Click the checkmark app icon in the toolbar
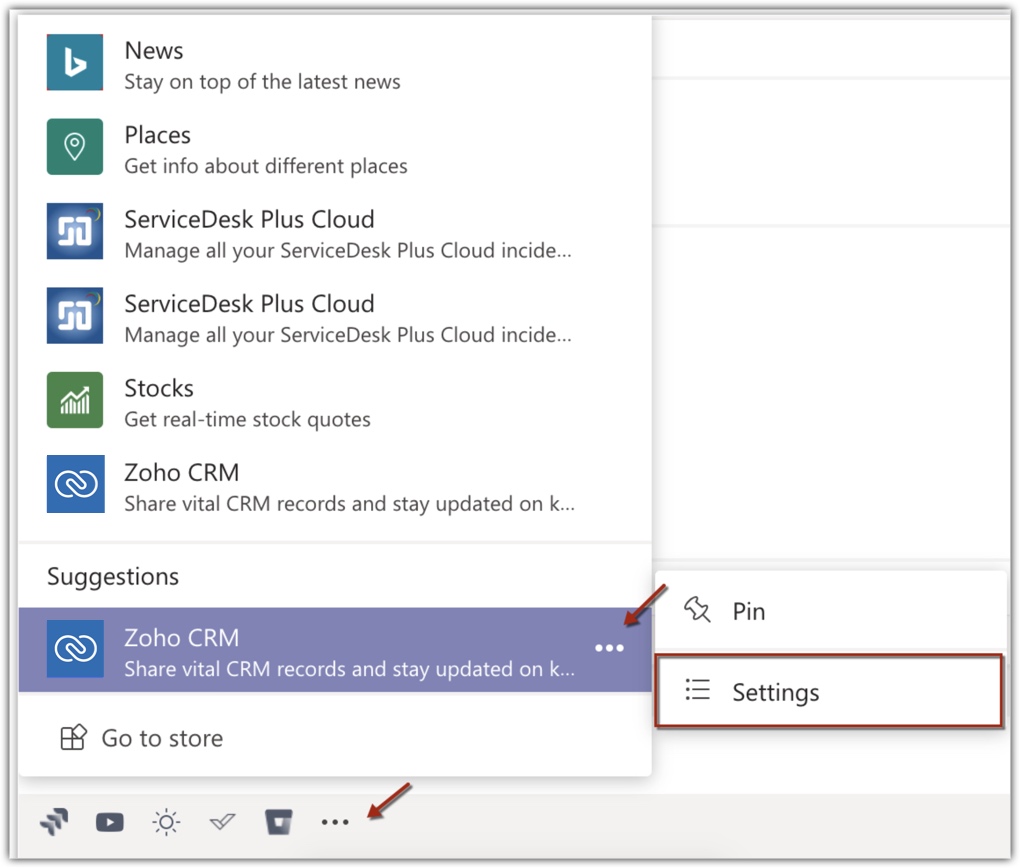Screen dimensions: 1020x868 tap(222, 822)
